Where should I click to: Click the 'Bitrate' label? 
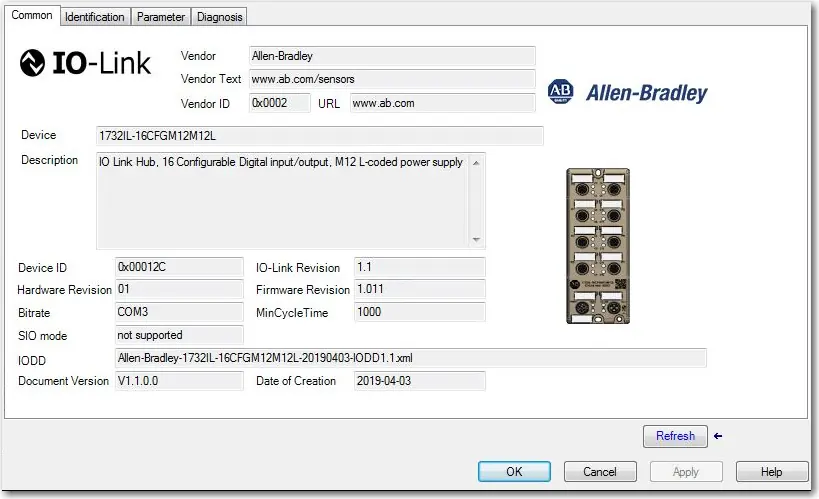pos(34,313)
